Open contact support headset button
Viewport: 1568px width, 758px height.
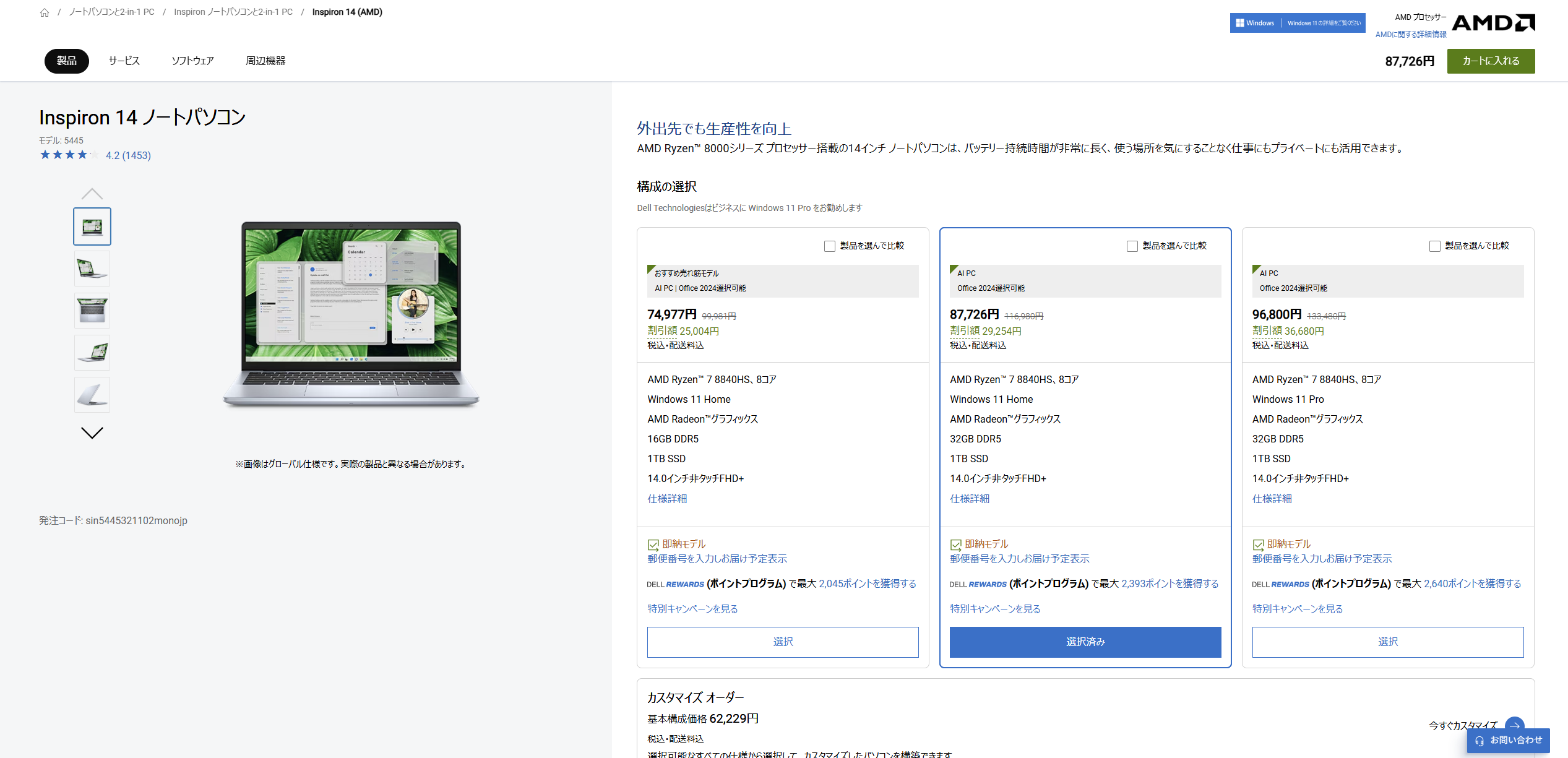pyautogui.click(x=1508, y=740)
